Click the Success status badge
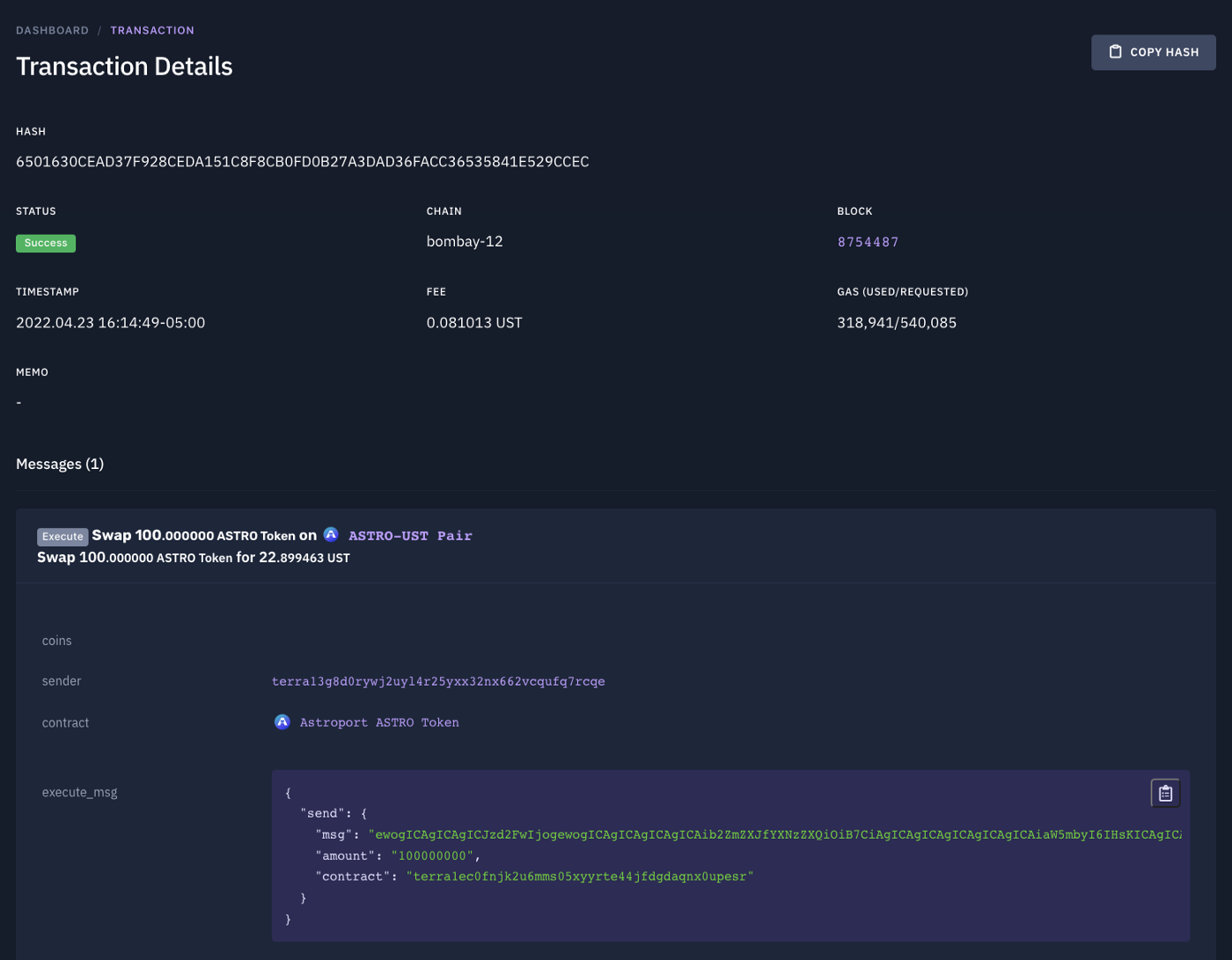The height and width of the screenshot is (960, 1232). tap(46, 243)
